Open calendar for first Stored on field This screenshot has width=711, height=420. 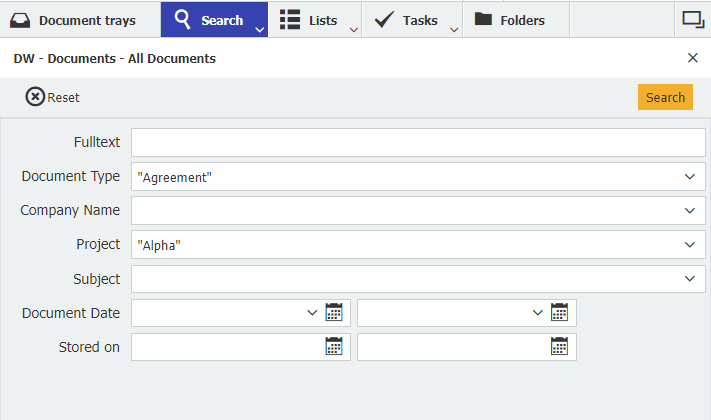pyautogui.click(x=334, y=347)
